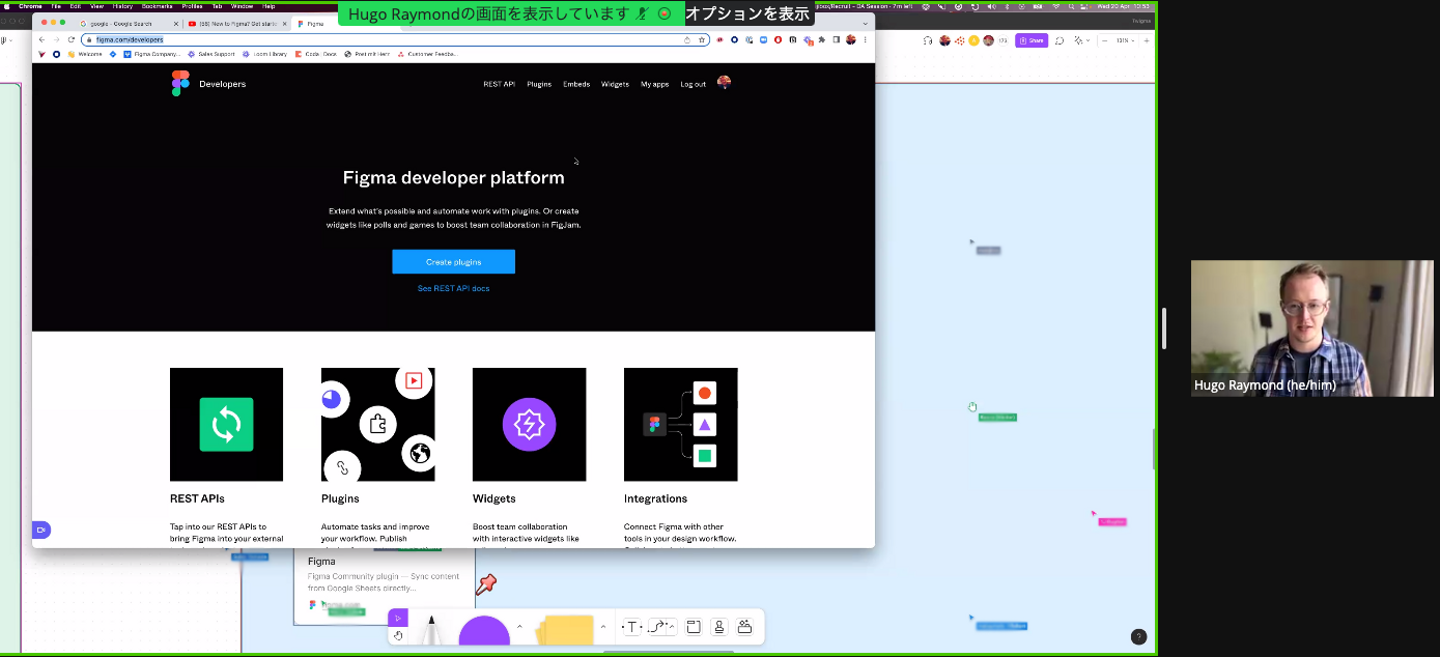
Task: Open the zoom percentage dropdown
Action: point(1126,40)
